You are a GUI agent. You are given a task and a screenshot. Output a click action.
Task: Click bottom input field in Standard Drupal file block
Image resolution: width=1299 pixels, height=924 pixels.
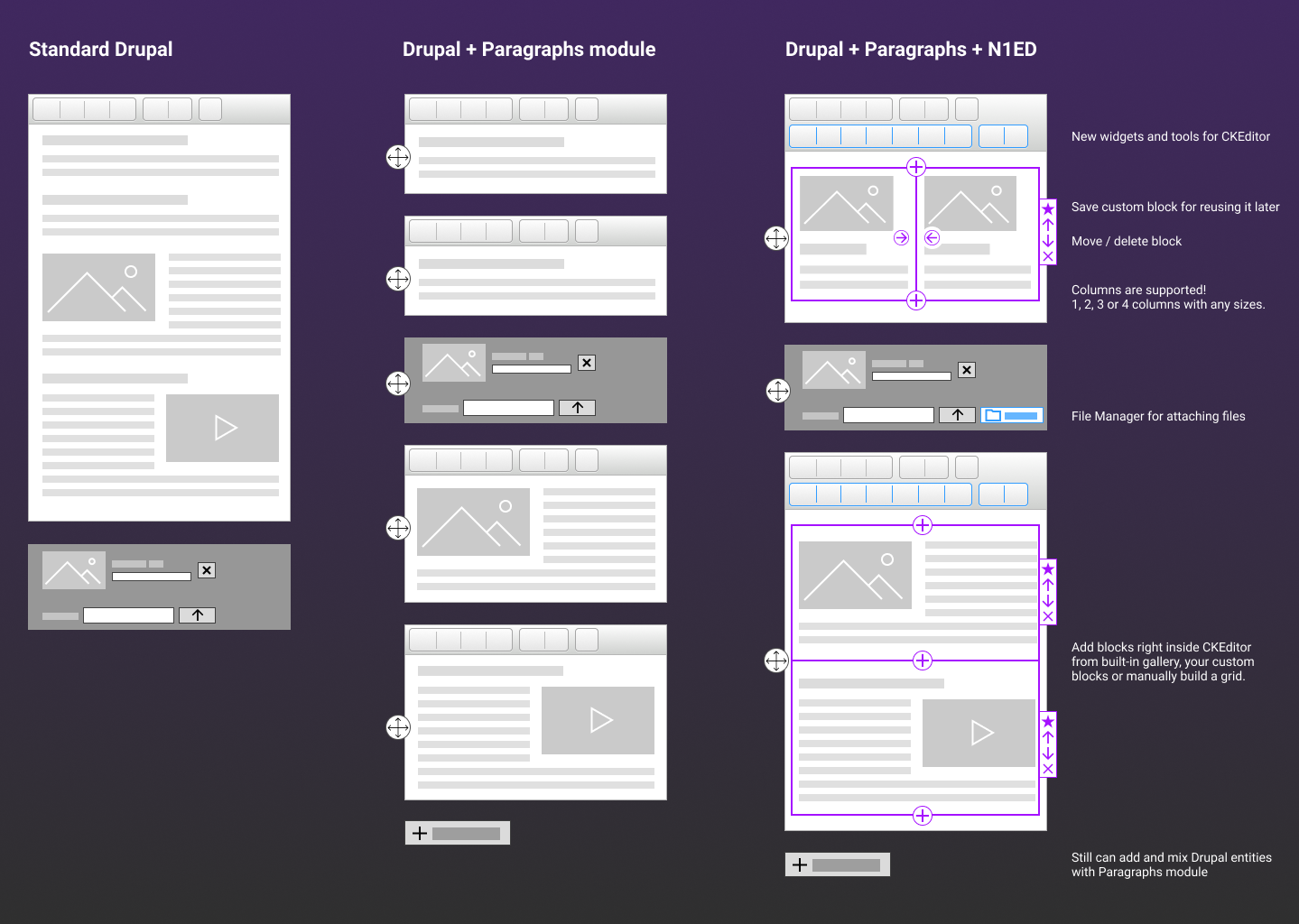[128, 615]
